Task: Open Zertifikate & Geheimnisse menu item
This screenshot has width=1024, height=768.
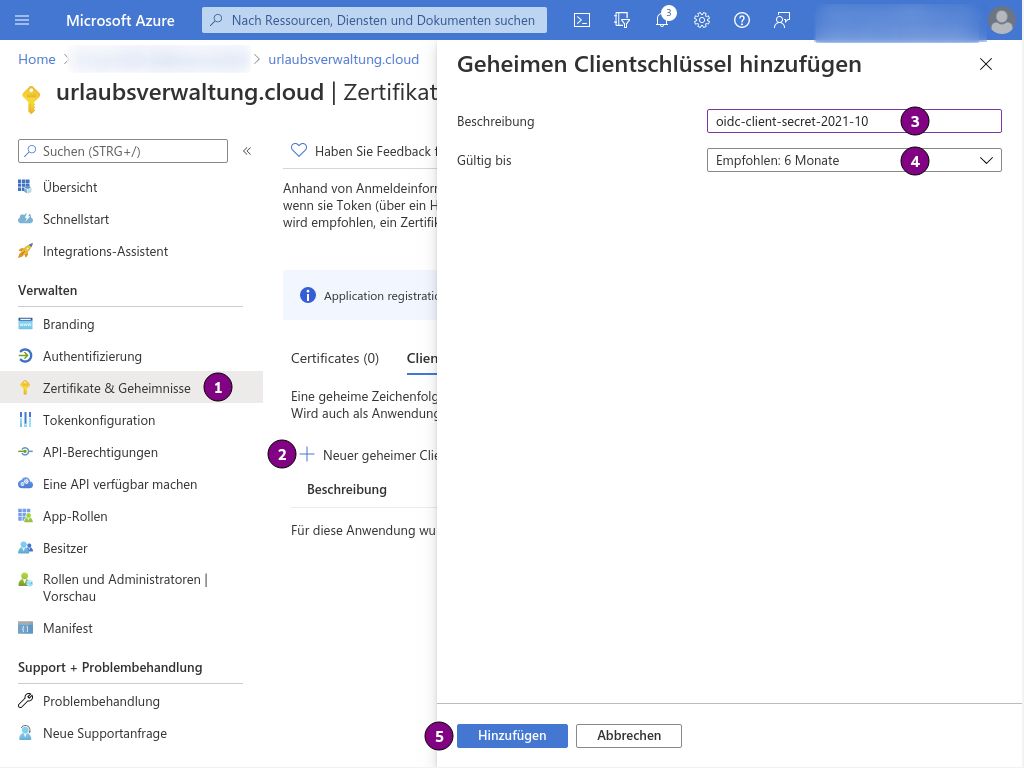Action: (x=117, y=388)
